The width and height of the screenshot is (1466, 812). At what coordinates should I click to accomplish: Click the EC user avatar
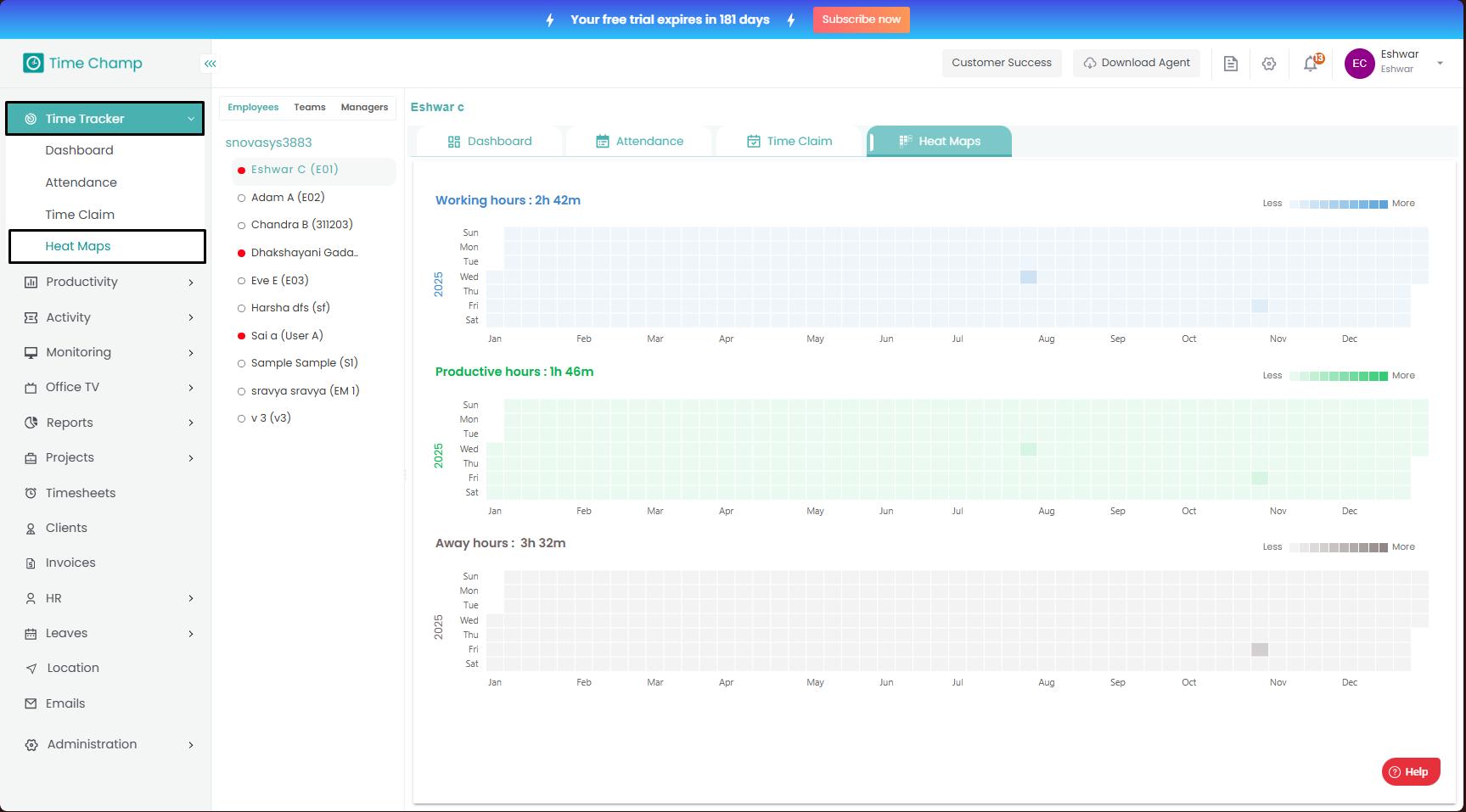(x=1359, y=64)
